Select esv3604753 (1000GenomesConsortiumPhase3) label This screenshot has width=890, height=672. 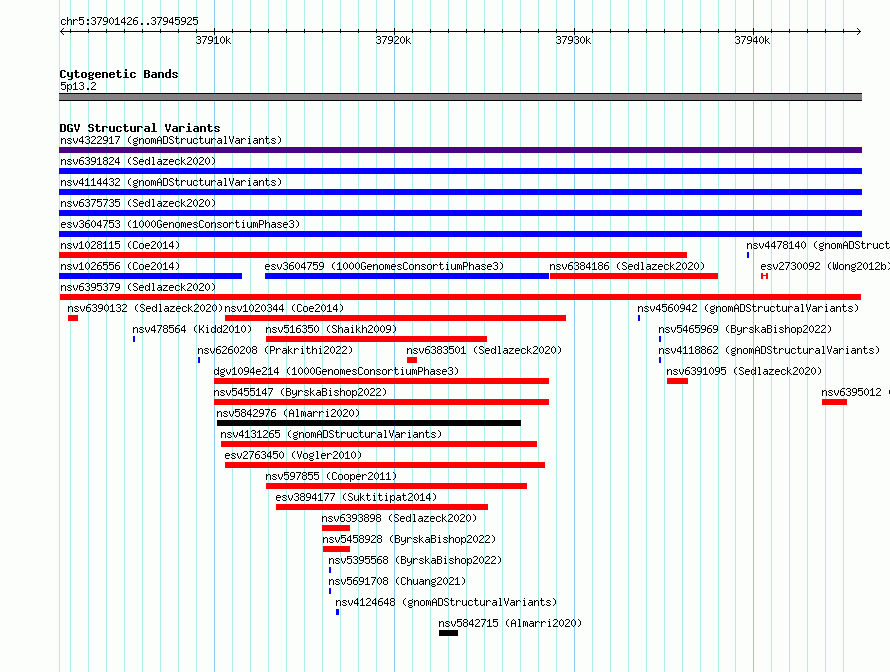[x=180, y=224]
